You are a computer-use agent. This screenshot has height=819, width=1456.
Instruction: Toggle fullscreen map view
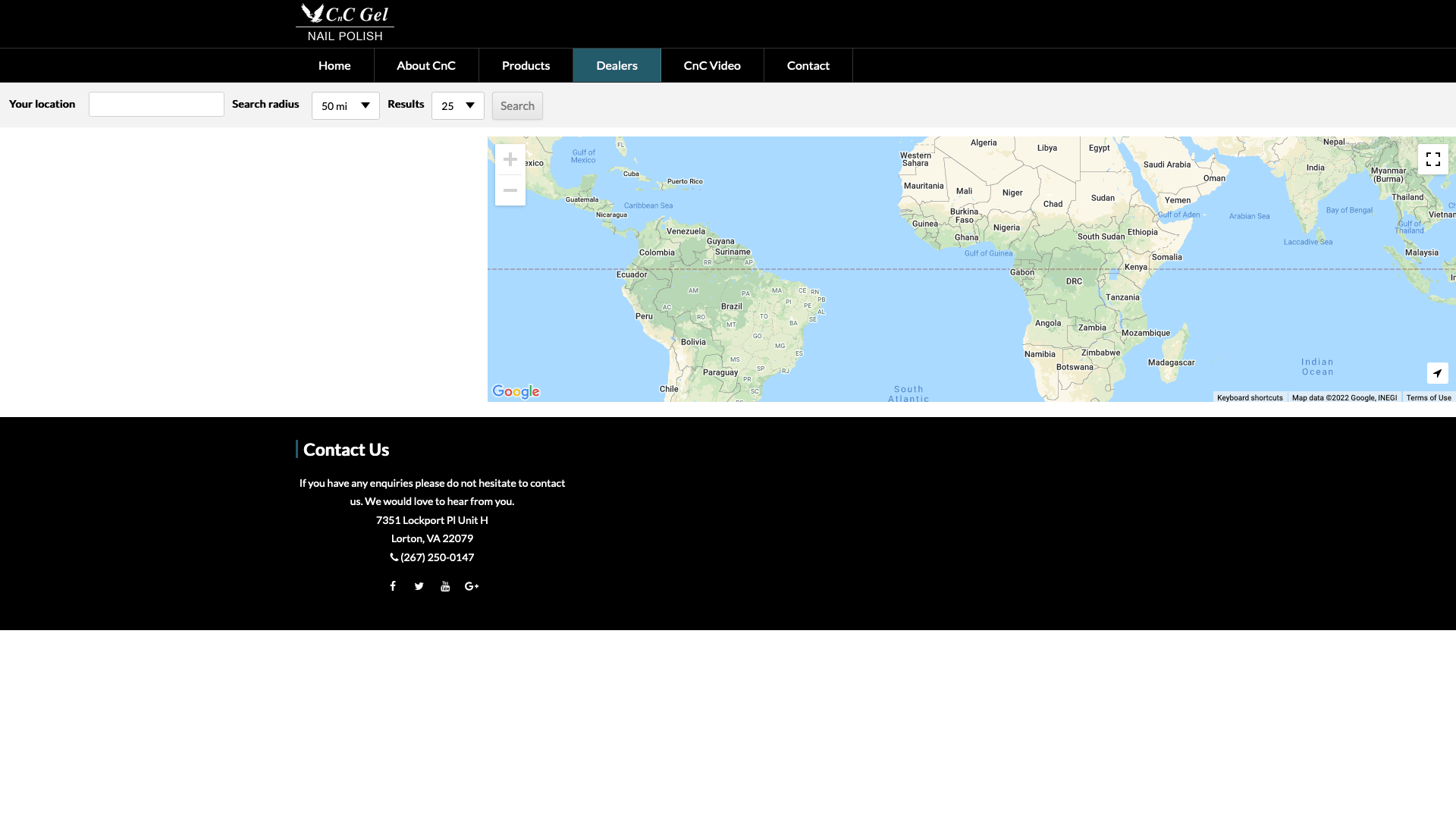click(x=1432, y=159)
